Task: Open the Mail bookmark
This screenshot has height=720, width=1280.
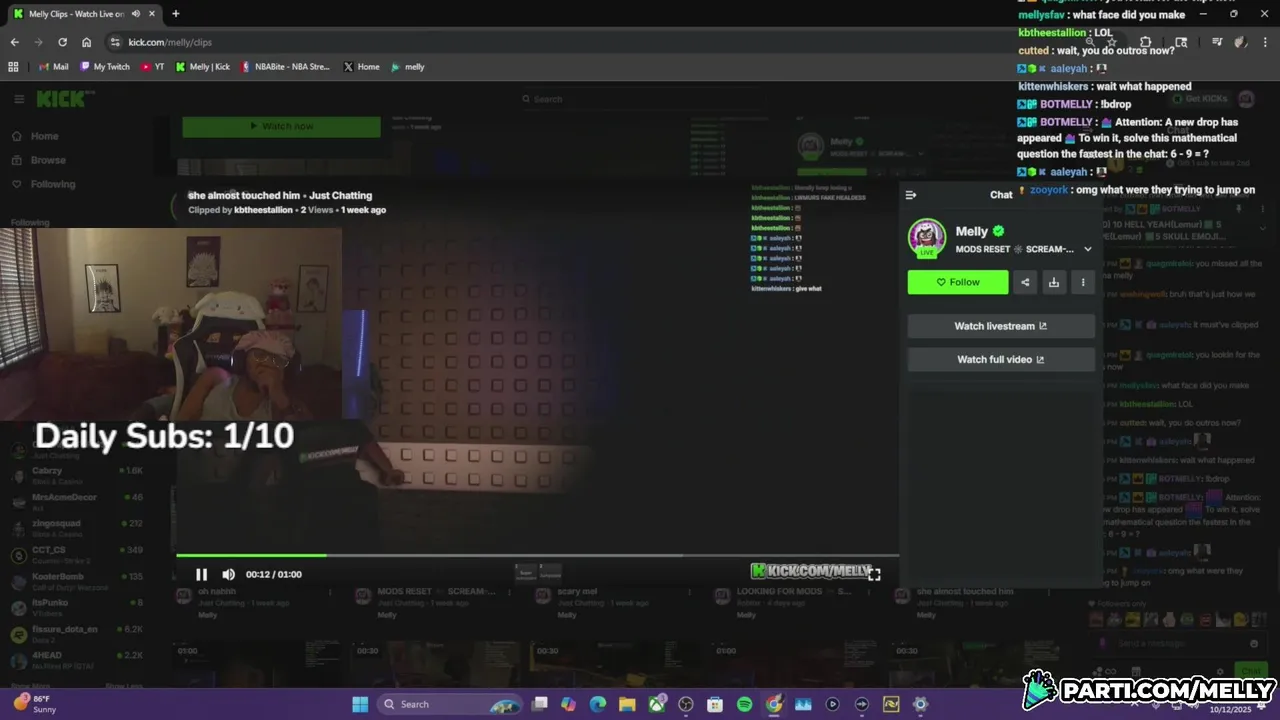Action: [x=53, y=67]
